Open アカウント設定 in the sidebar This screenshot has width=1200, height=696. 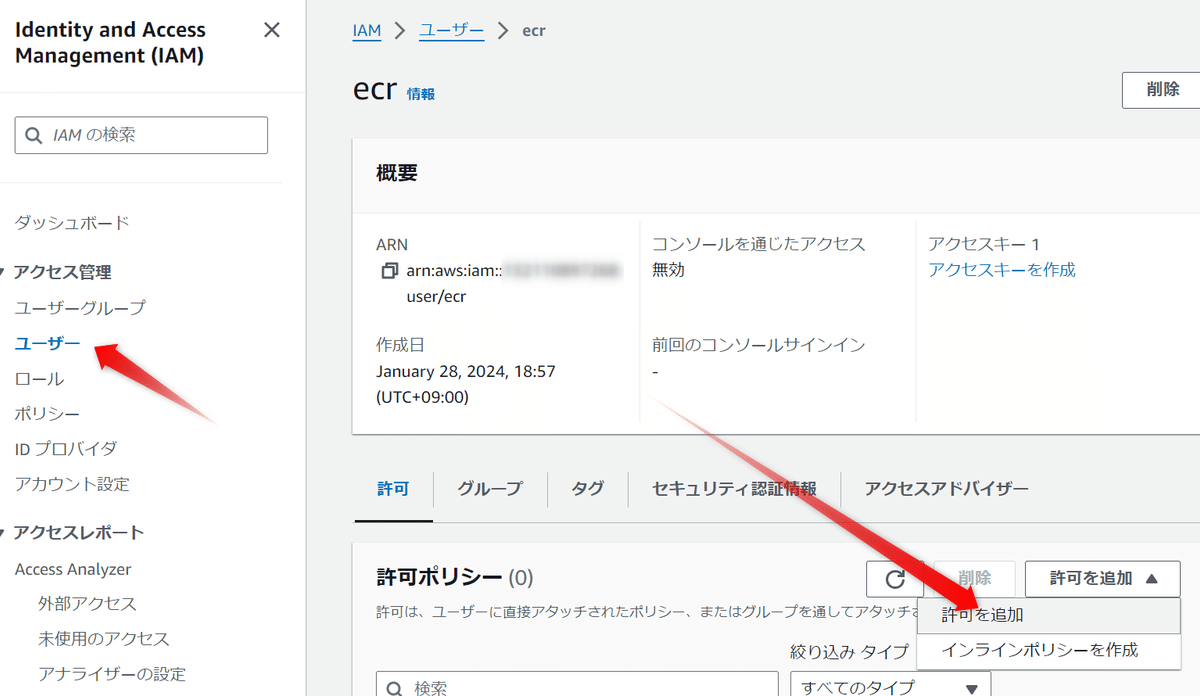pyautogui.click(x=72, y=484)
